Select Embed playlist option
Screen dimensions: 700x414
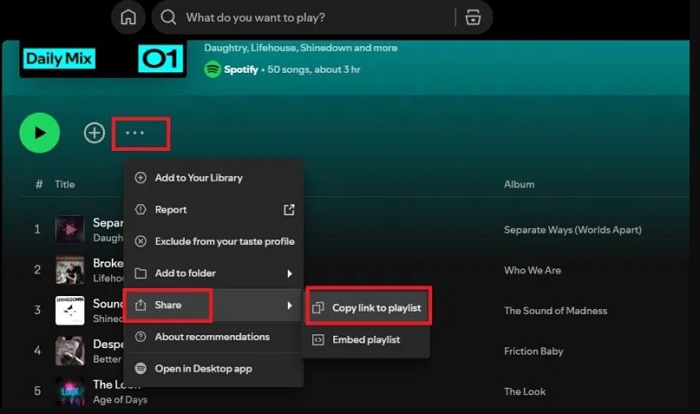point(367,340)
